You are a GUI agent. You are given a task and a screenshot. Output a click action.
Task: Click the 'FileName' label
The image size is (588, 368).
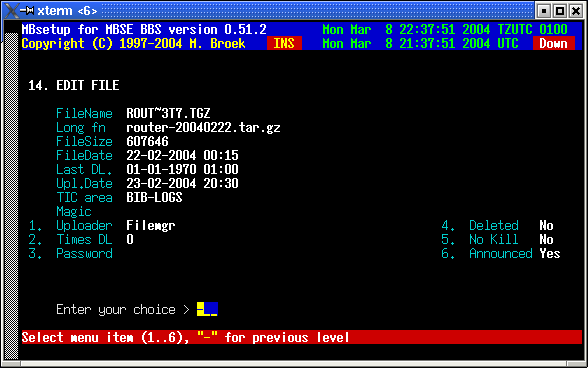coord(84,113)
